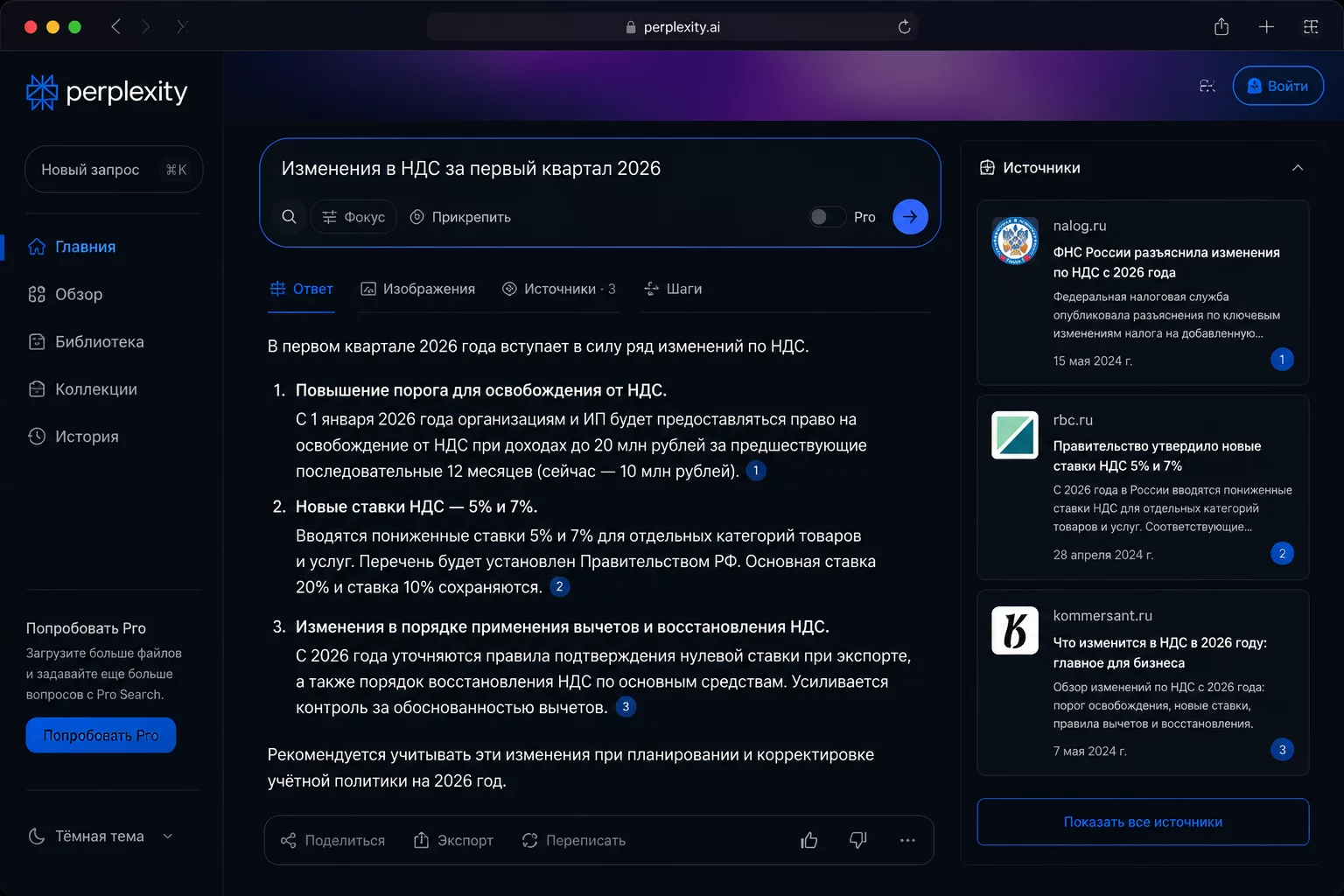This screenshot has height=896, width=1344.
Task: Open Обзор in the sidebar
Action: (66, 294)
